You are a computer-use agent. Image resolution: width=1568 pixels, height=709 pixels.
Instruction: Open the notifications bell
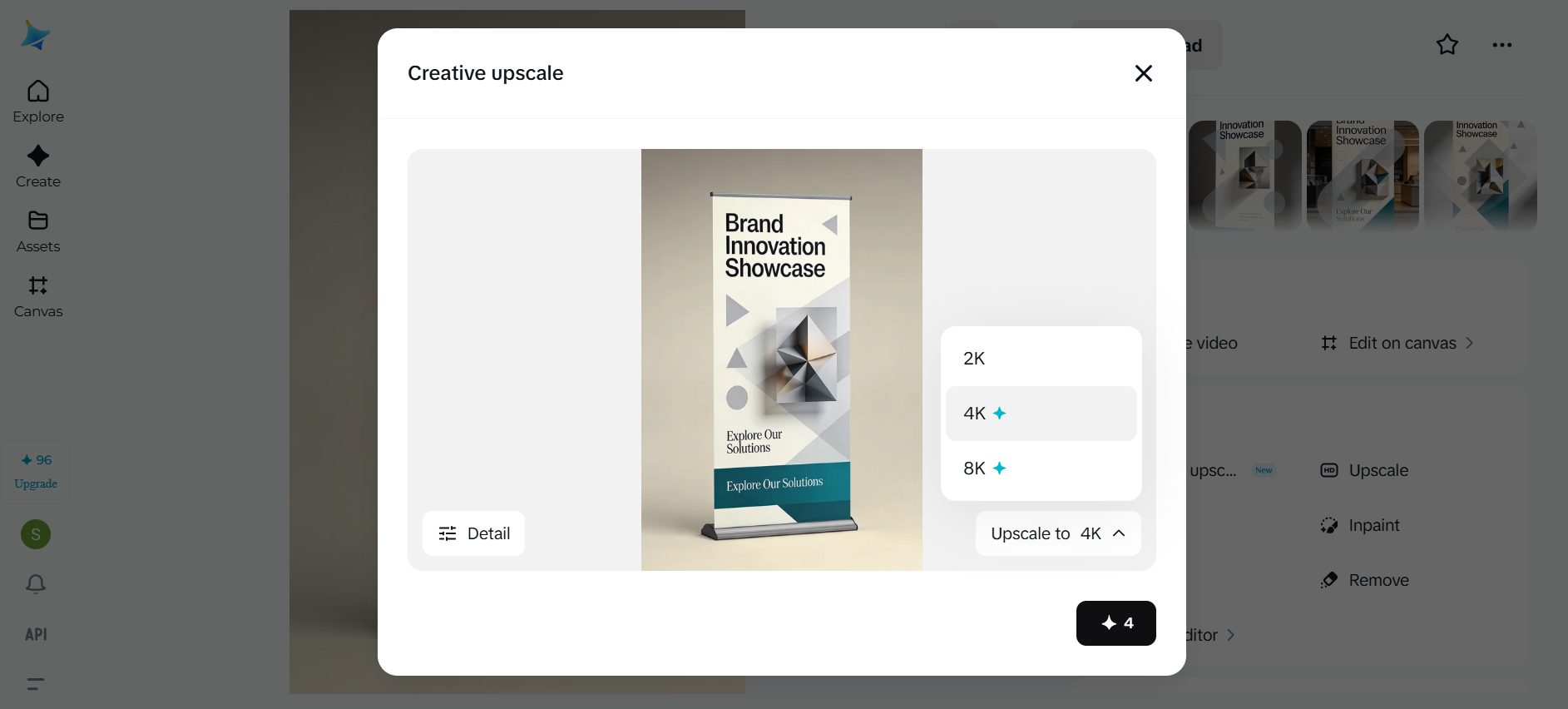(x=36, y=583)
